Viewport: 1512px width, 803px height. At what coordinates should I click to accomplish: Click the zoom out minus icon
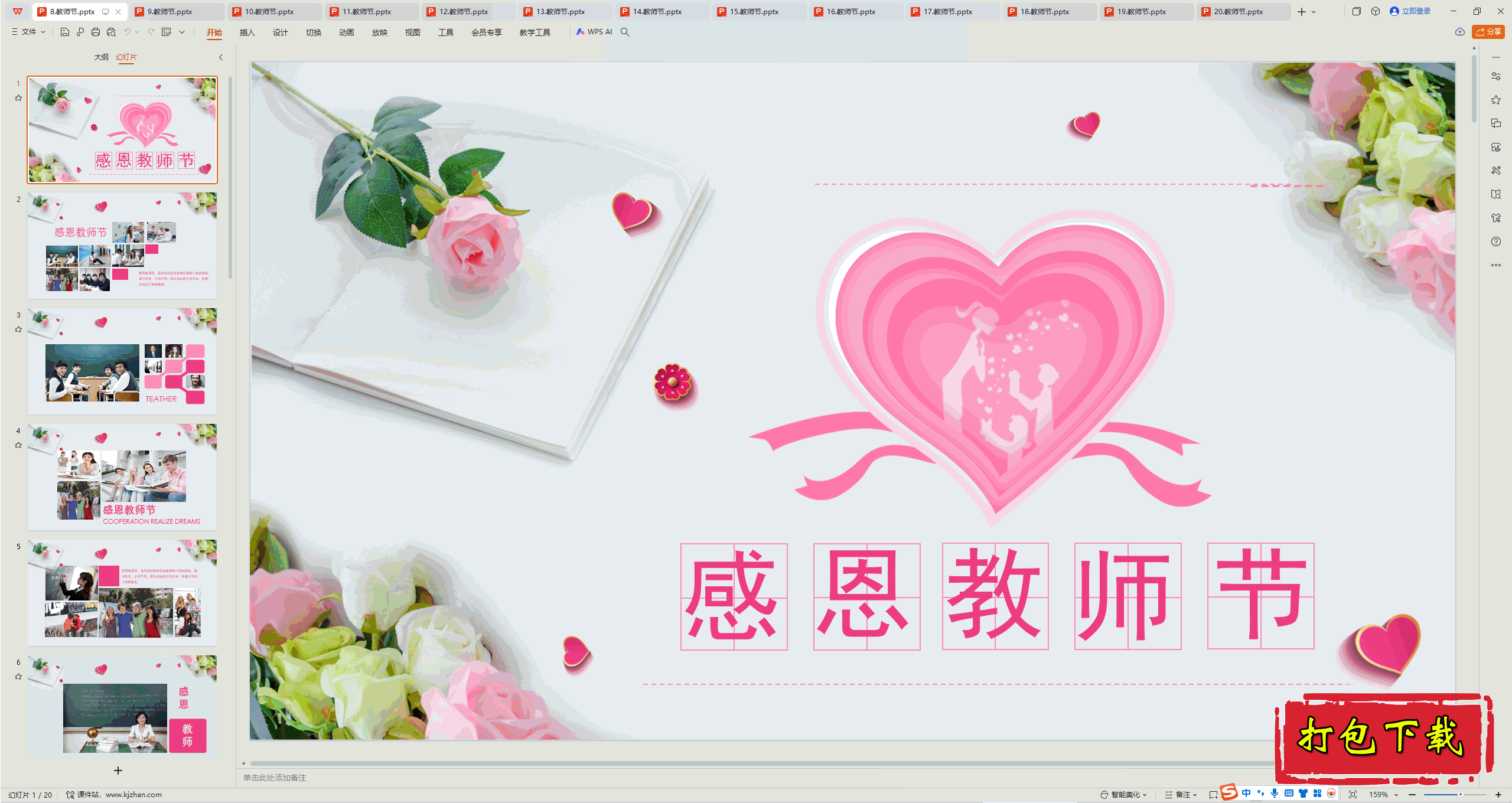click(1412, 795)
